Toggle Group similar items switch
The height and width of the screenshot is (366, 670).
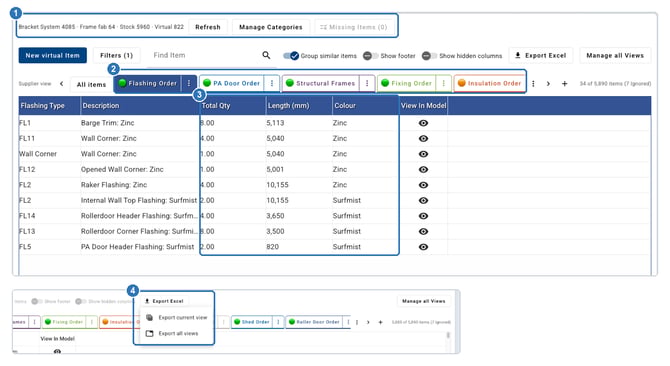click(x=291, y=56)
